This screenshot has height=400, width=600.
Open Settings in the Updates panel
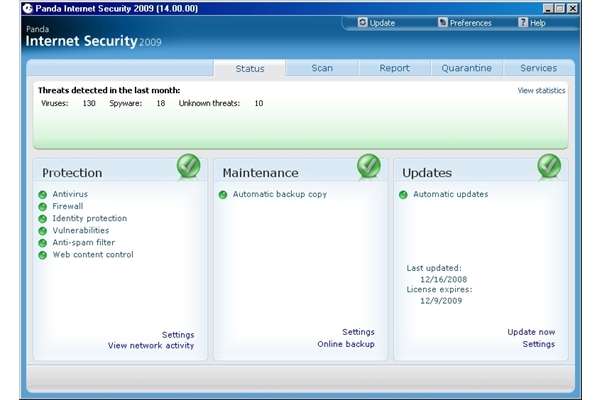pos(538,344)
